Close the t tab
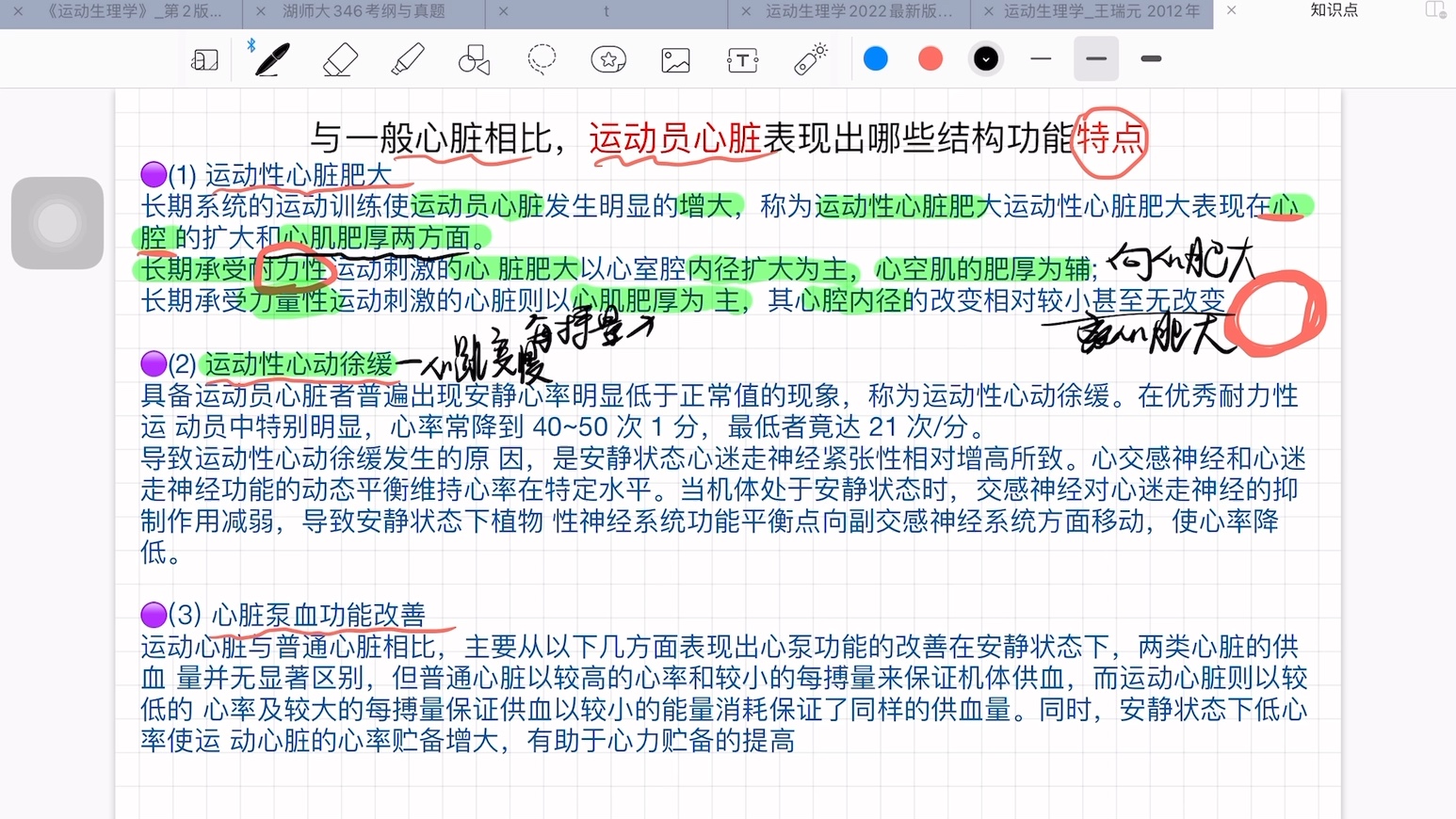The width and height of the screenshot is (1456, 819). pos(503,11)
